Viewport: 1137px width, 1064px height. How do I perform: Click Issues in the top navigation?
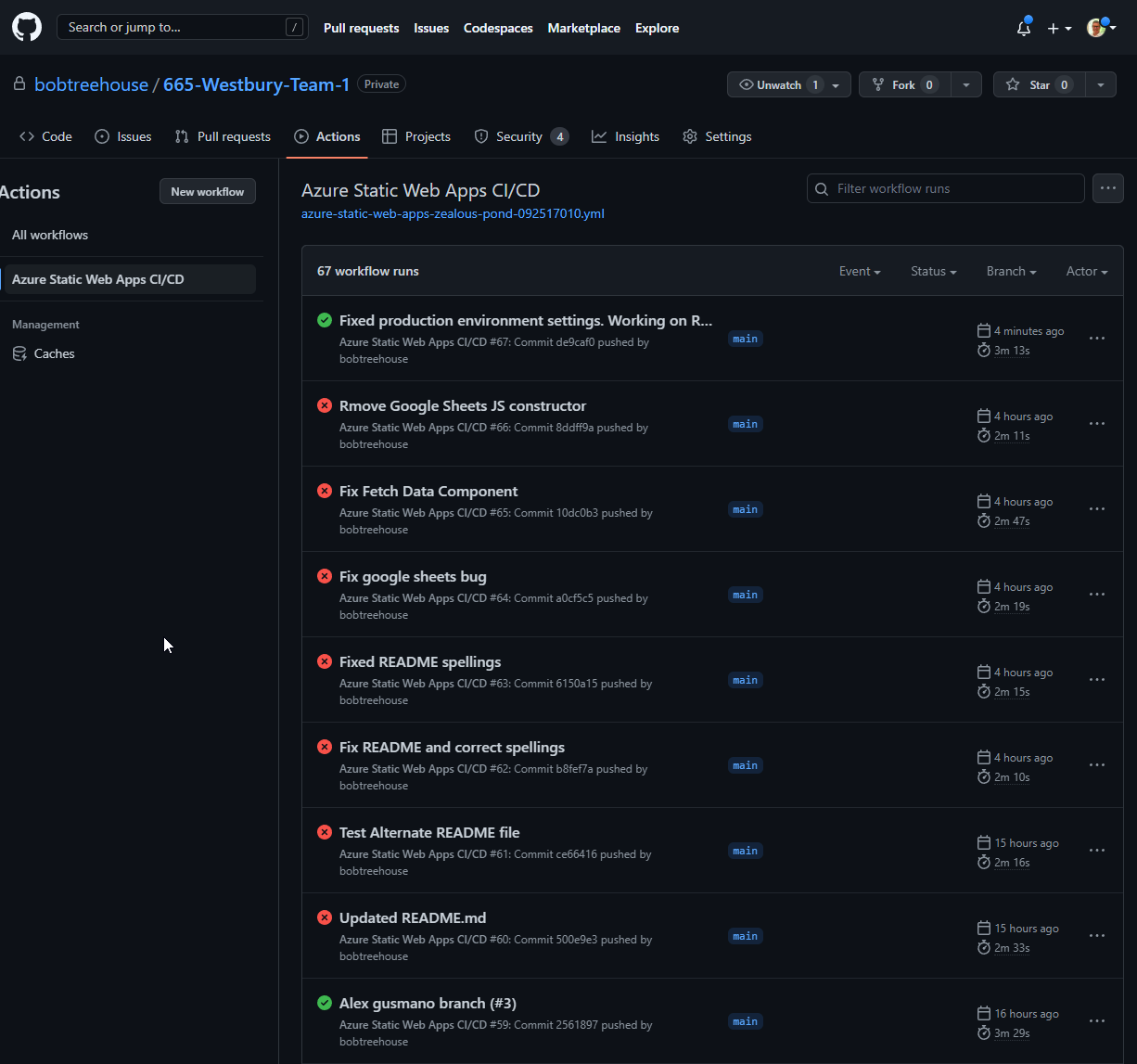point(431,28)
